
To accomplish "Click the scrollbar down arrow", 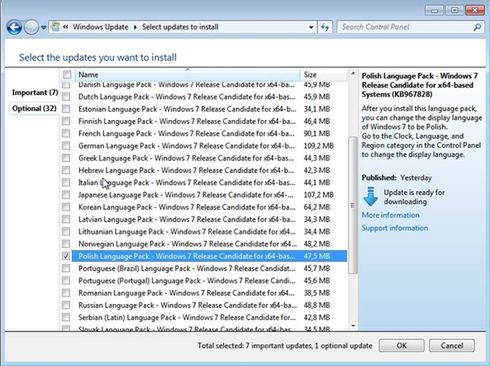I will [x=353, y=326].
